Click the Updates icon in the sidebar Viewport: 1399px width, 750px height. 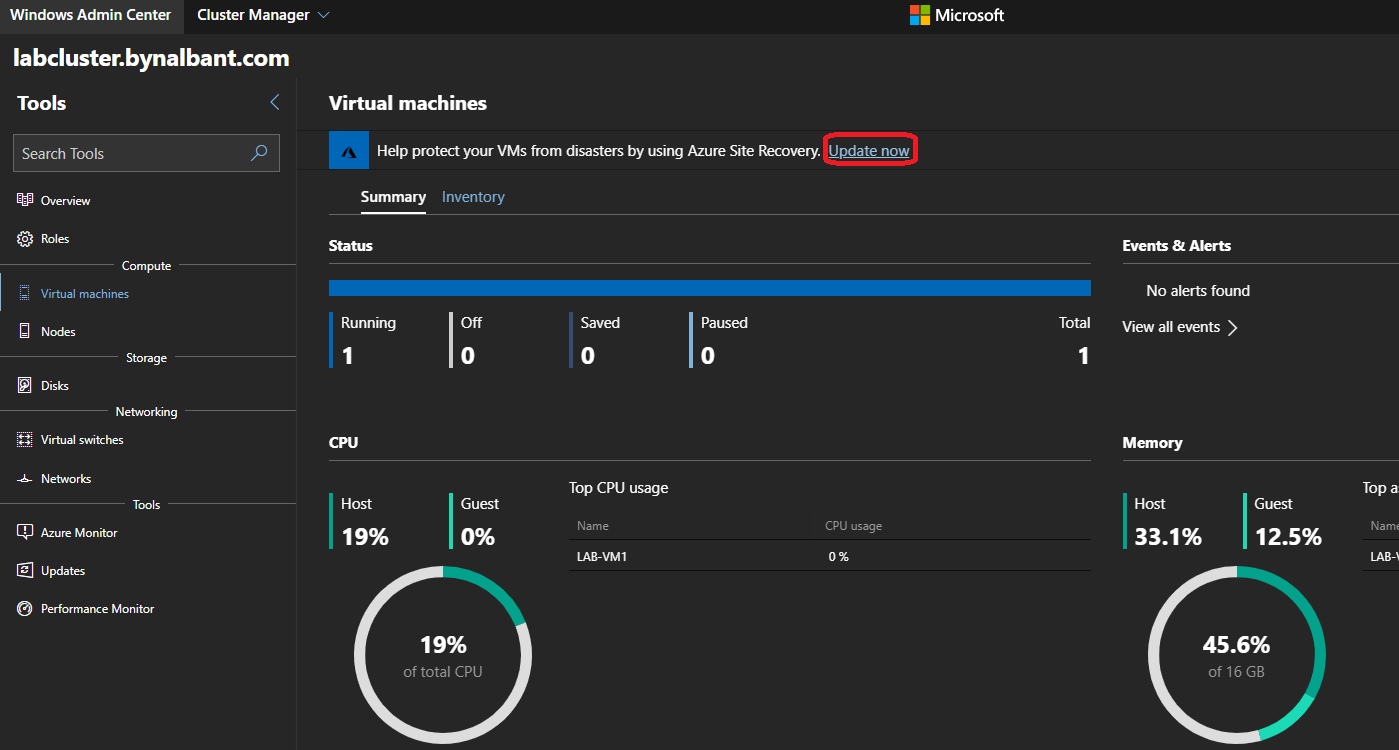click(x=25, y=570)
